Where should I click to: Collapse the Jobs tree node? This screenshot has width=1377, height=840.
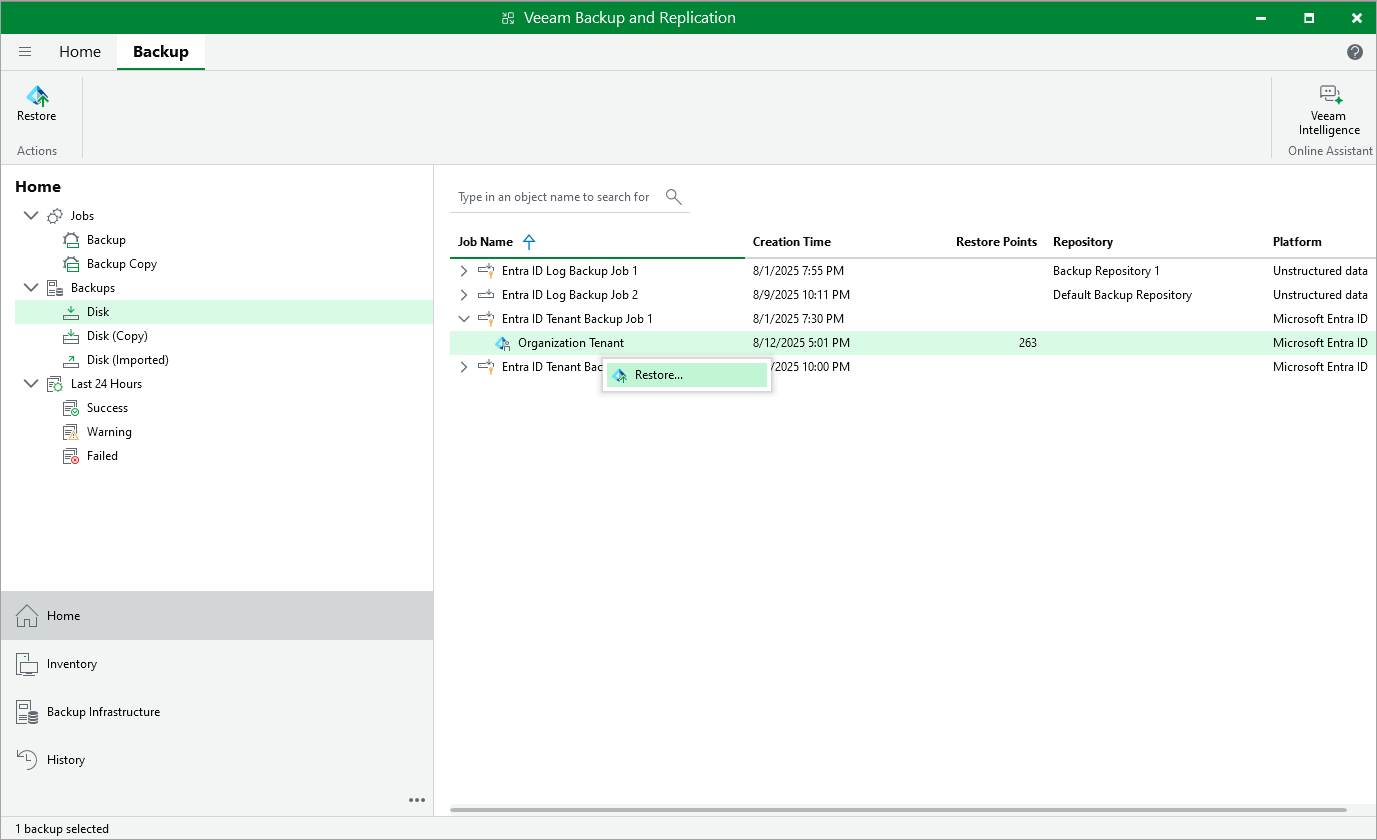31,215
